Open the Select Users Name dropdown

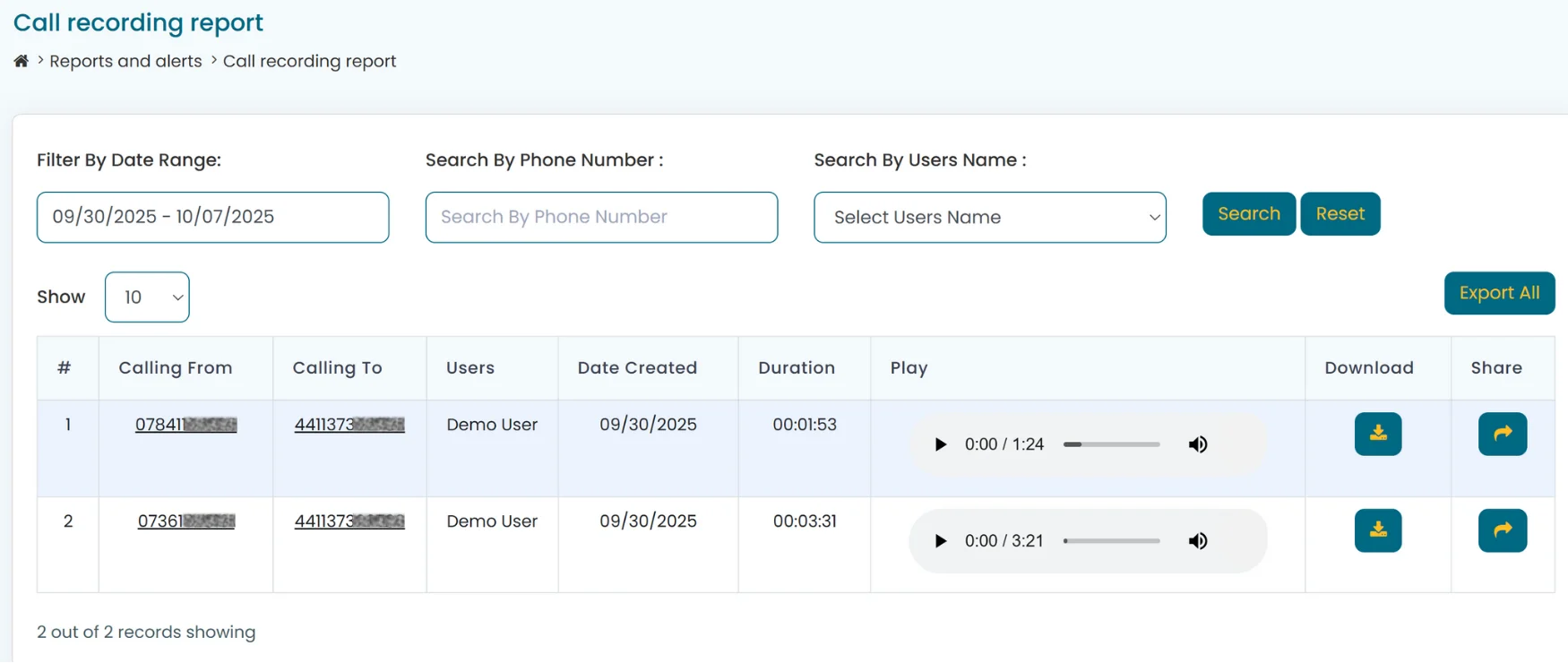(989, 218)
